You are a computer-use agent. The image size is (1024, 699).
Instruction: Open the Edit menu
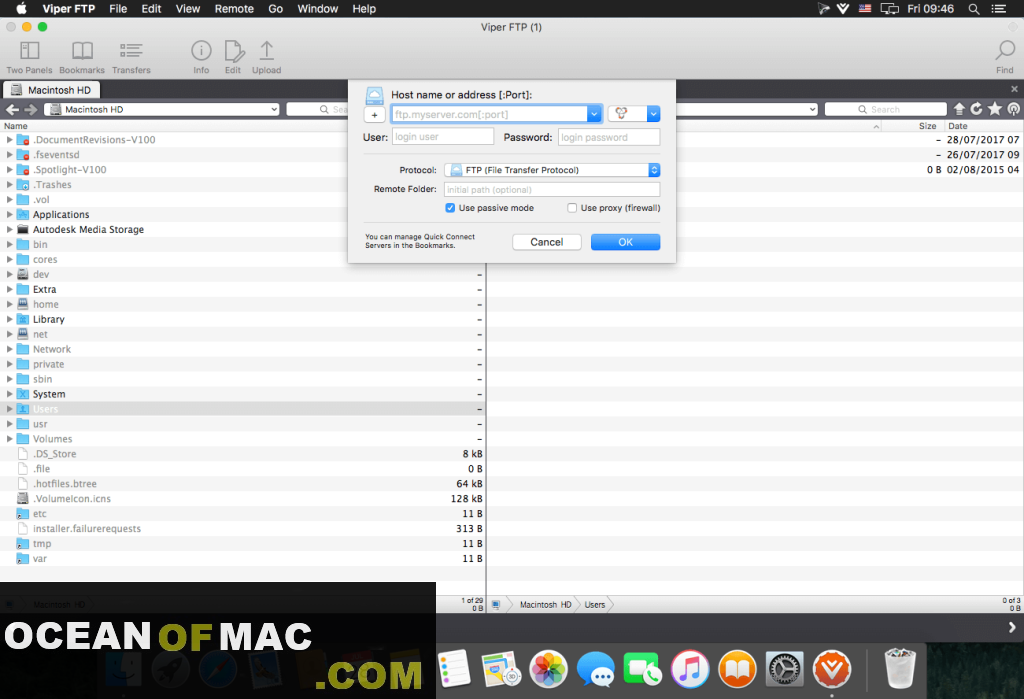click(x=152, y=9)
